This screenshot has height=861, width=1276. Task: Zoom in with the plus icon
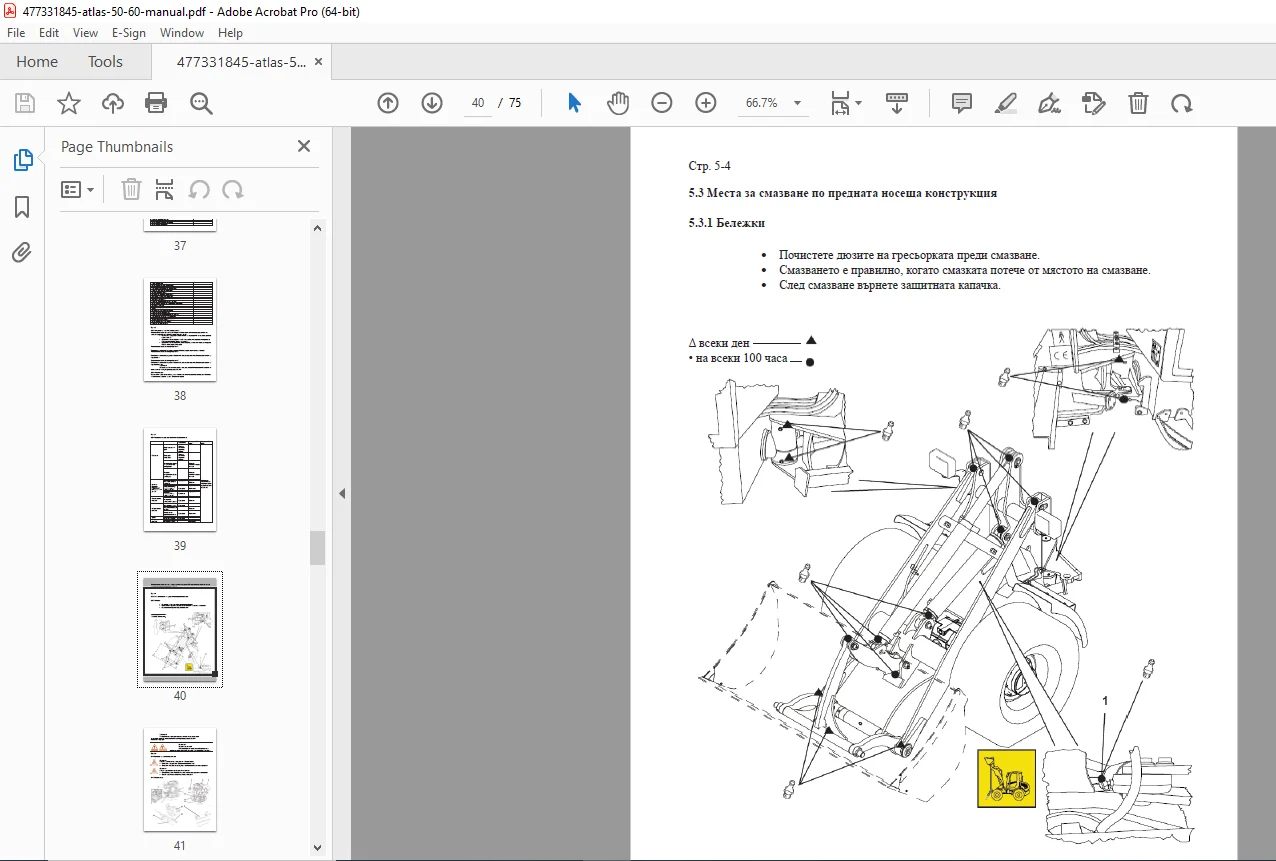[x=706, y=103]
